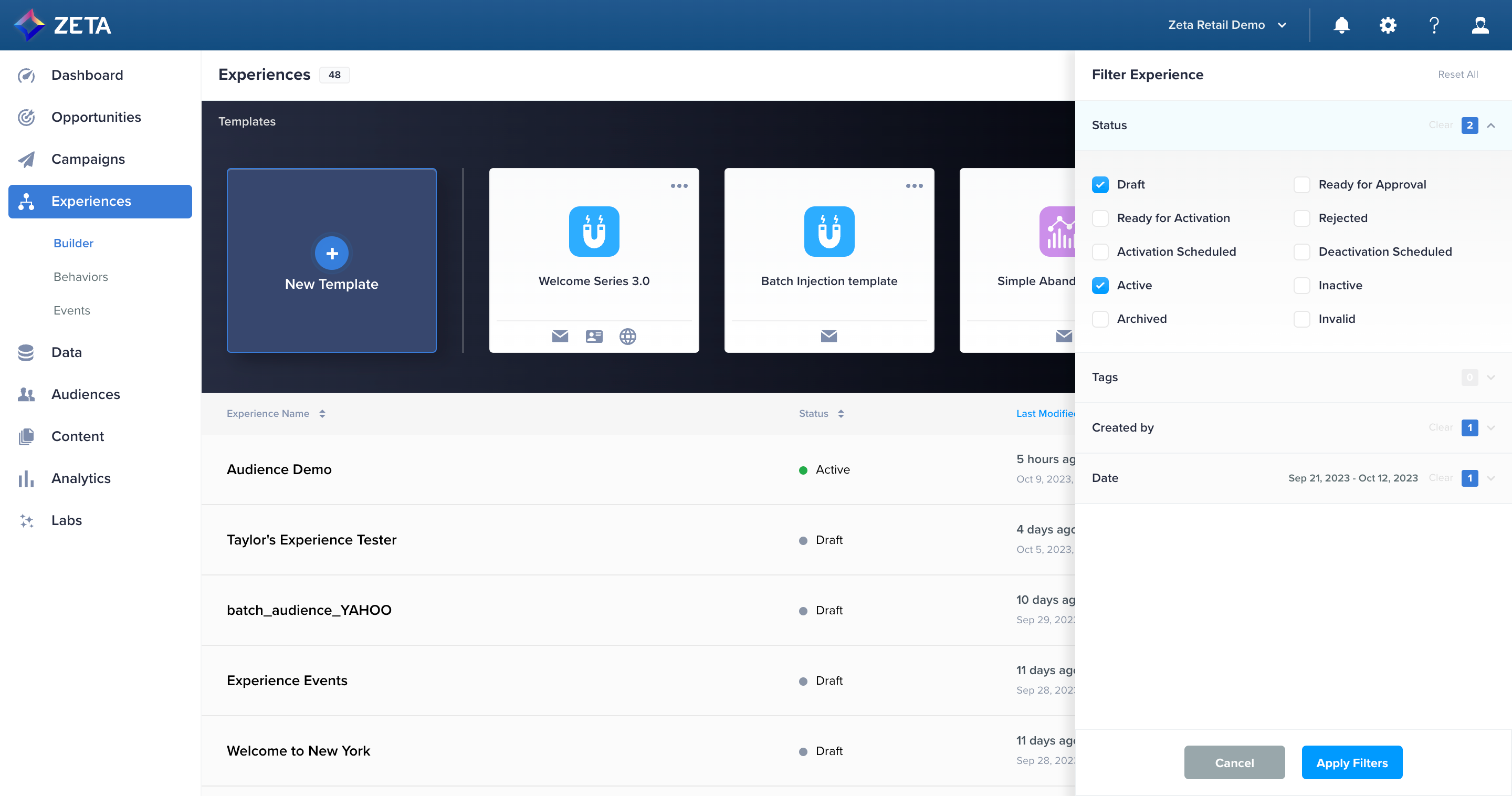
Task: Enable the Archived status checkbox
Action: pyautogui.click(x=1100, y=319)
